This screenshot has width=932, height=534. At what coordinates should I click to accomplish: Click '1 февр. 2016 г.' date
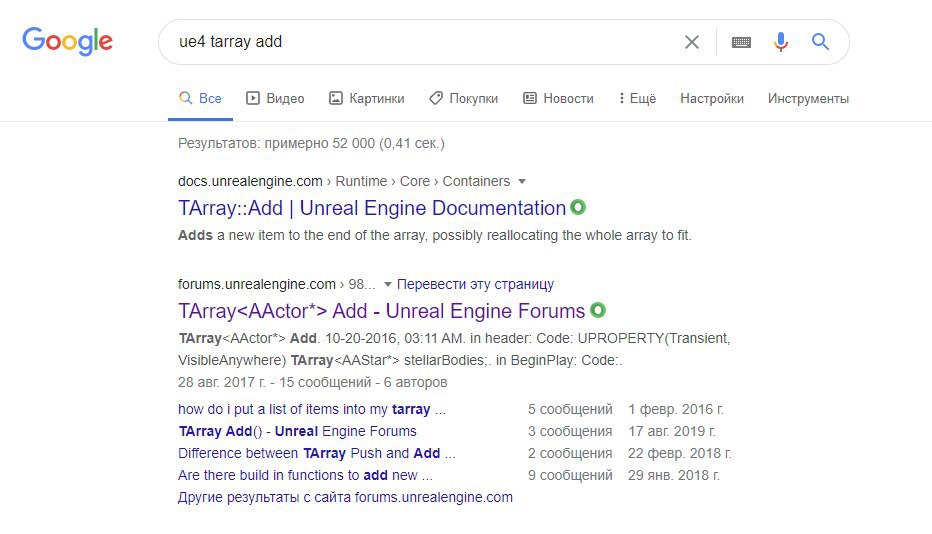tap(675, 409)
